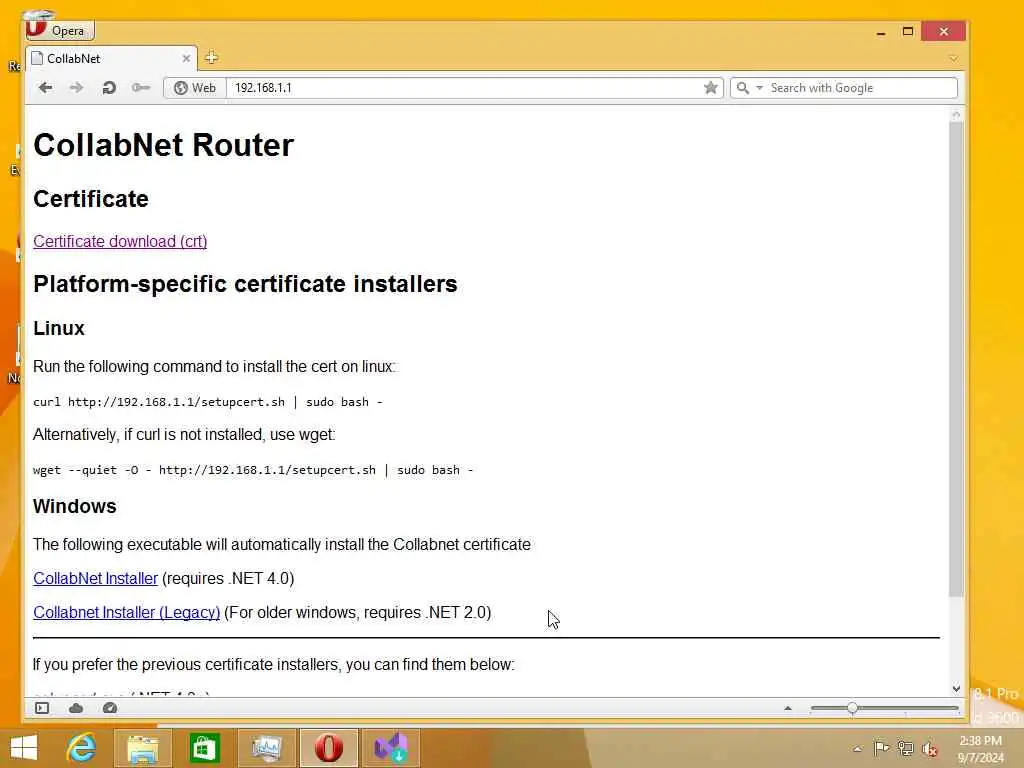Image resolution: width=1024 pixels, height=768 pixels.
Task: Click the curl setupcert.sh command text
Action: point(208,402)
